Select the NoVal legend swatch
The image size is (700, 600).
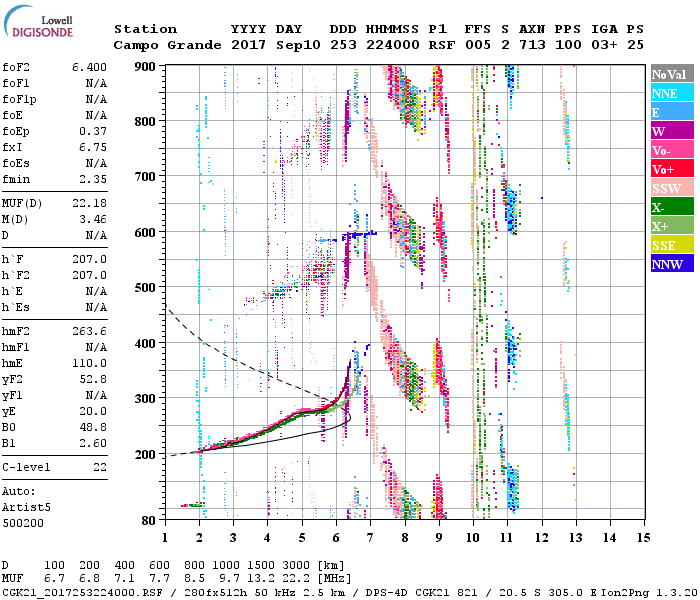click(x=671, y=75)
